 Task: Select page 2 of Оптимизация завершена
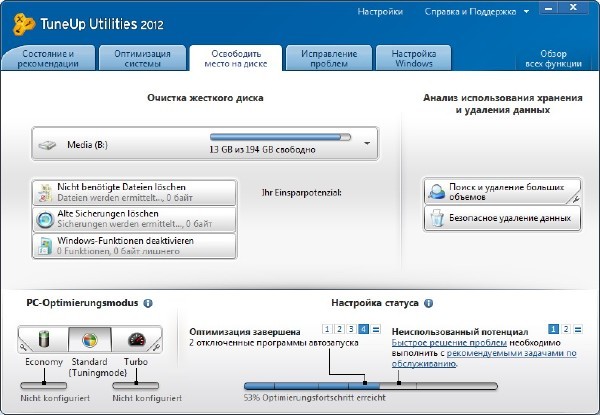pyautogui.click(x=339, y=329)
